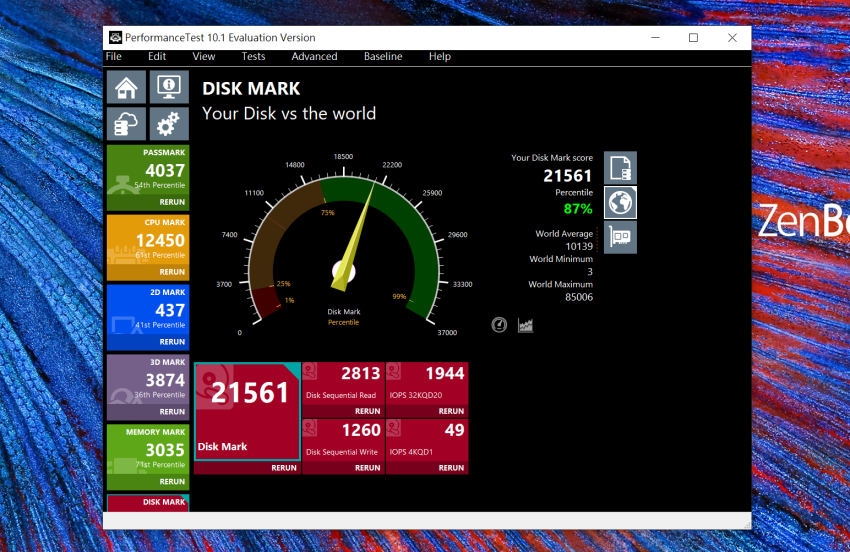The image size is (850, 552).
Task: Rerun the IOPS 32KQD20 test
Action: point(451,411)
